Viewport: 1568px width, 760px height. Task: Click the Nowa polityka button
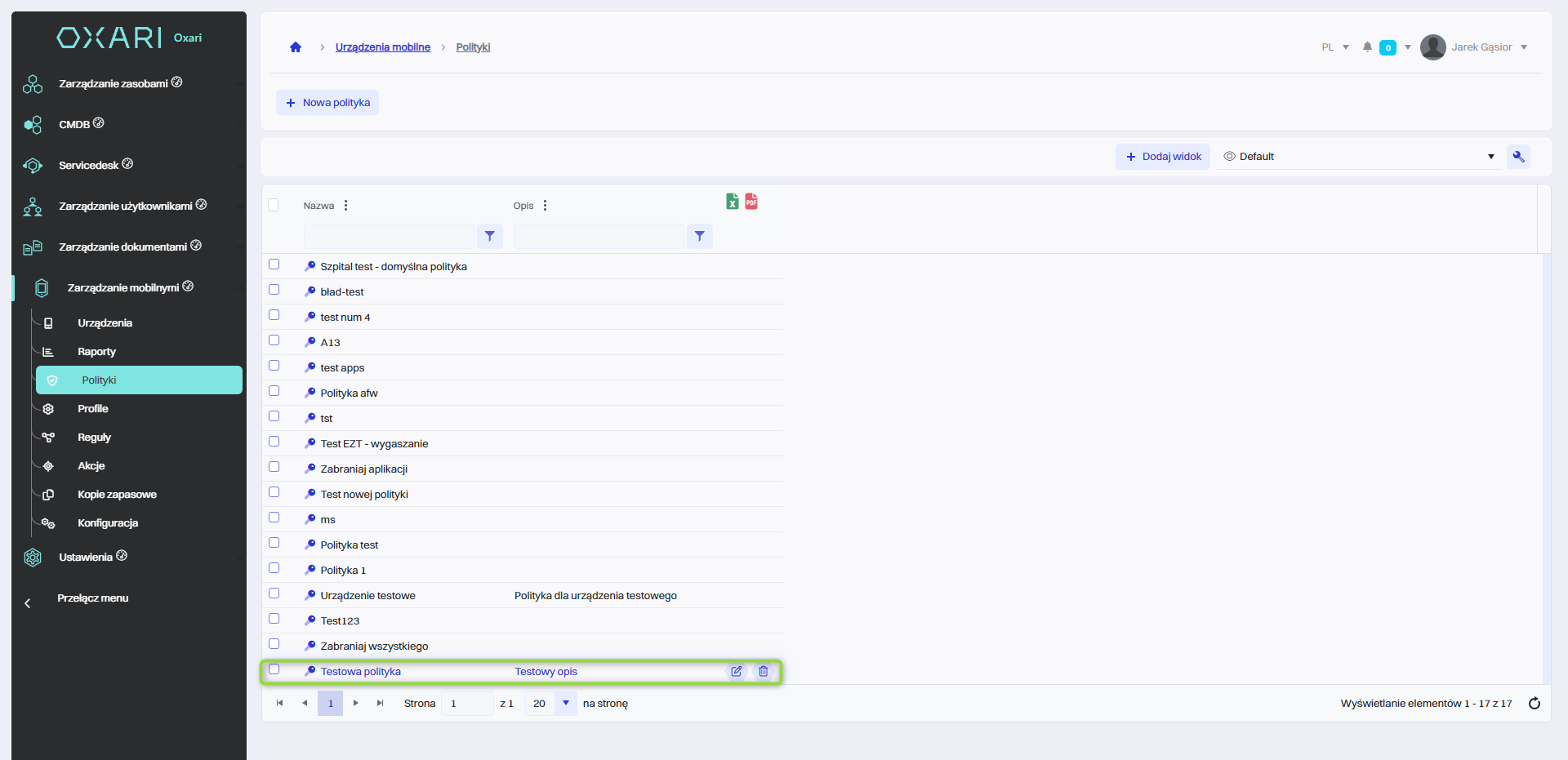pyautogui.click(x=327, y=103)
